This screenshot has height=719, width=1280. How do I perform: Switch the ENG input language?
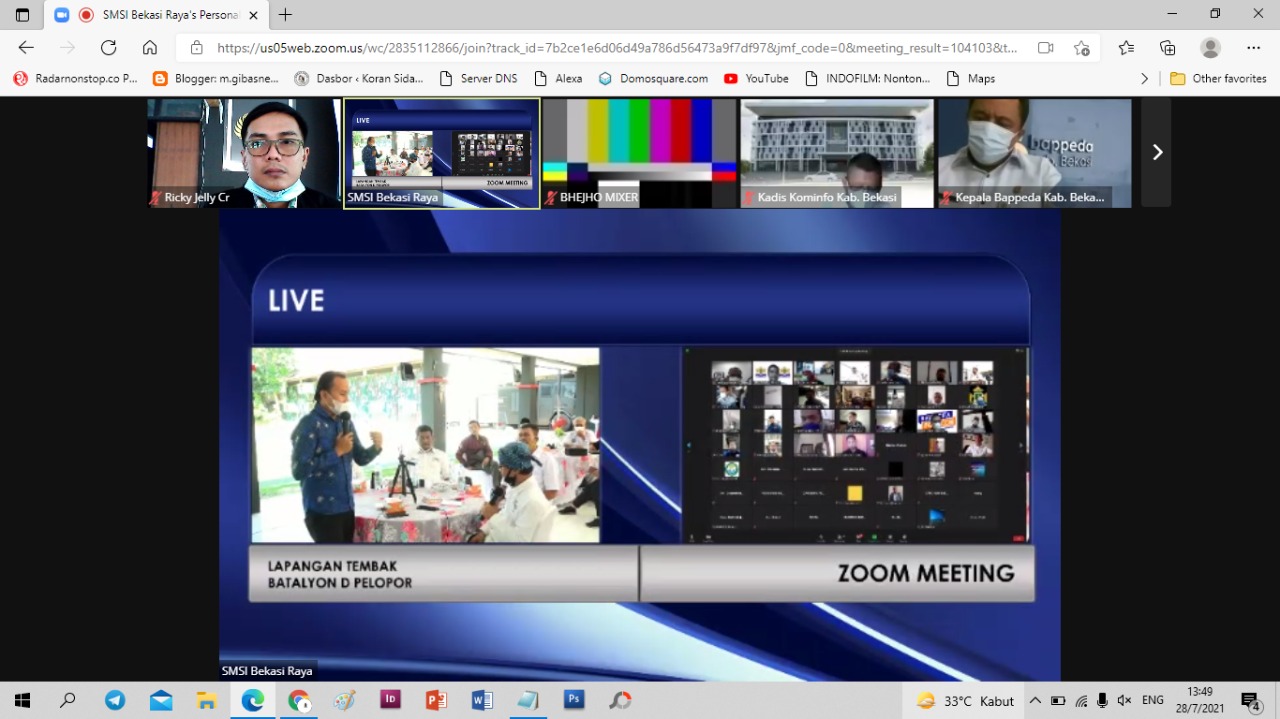(1153, 701)
